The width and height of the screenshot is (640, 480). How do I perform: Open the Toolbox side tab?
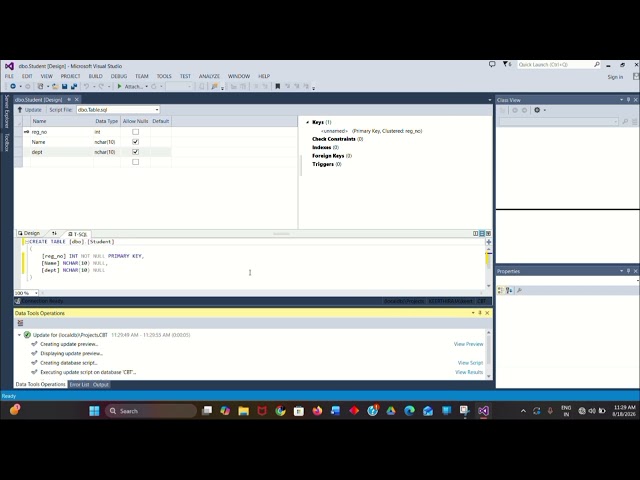tap(7, 142)
